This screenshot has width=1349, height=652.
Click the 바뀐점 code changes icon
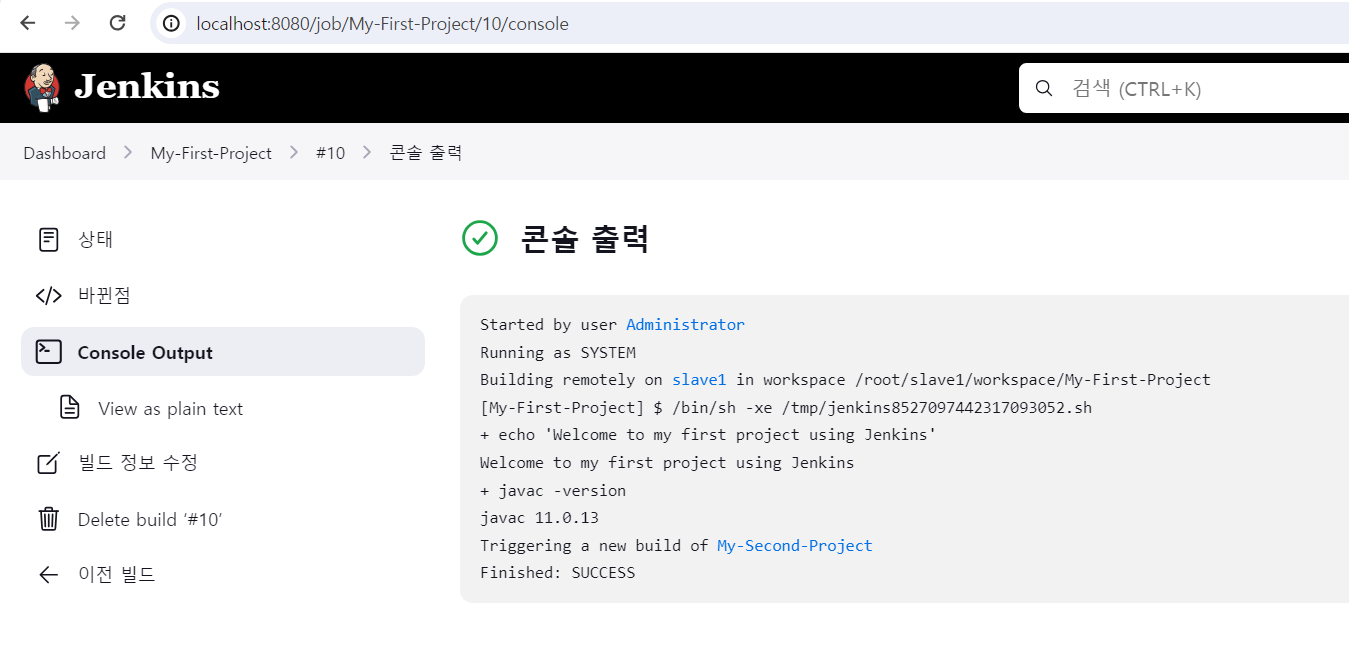48,296
